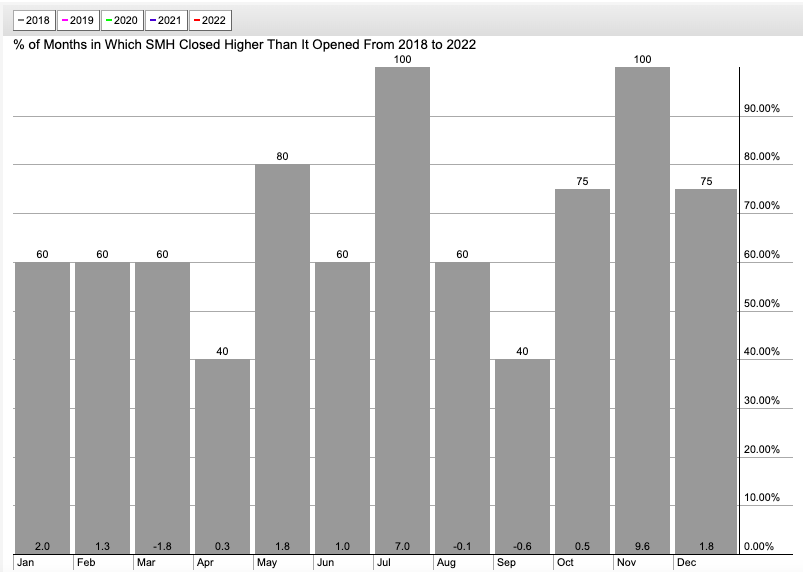The height and width of the screenshot is (572, 803).
Task: Click the 40 value above the Apr bar
Action: tap(222, 351)
